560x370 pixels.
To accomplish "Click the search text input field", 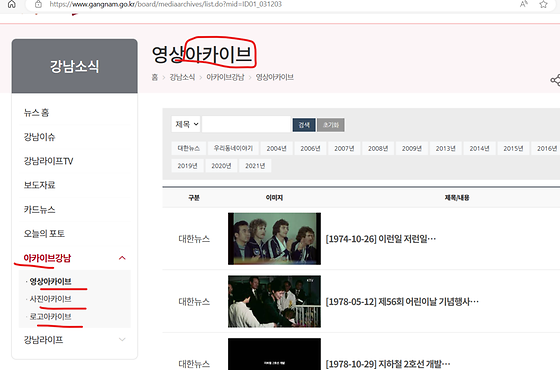I will pyautogui.click(x=246, y=124).
